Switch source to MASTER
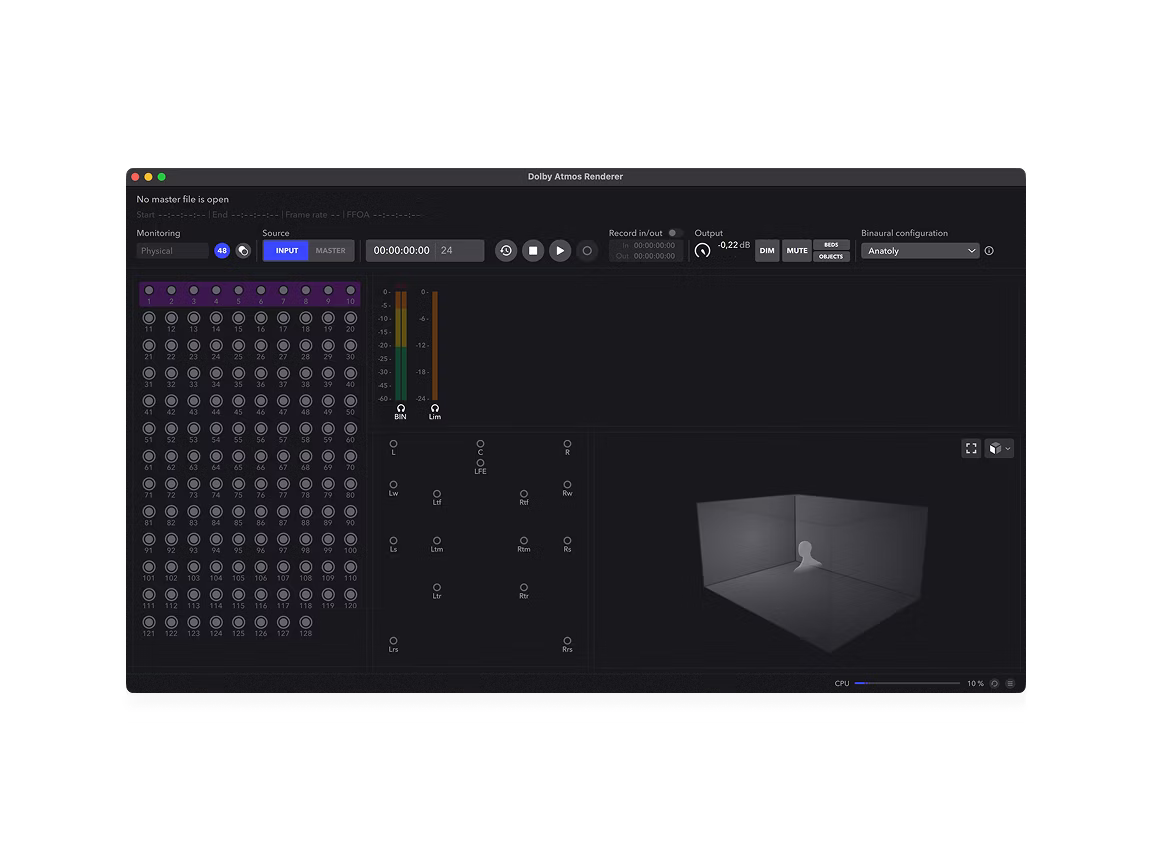Image resolution: width=1152 pixels, height=864 pixels. (x=332, y=250)
